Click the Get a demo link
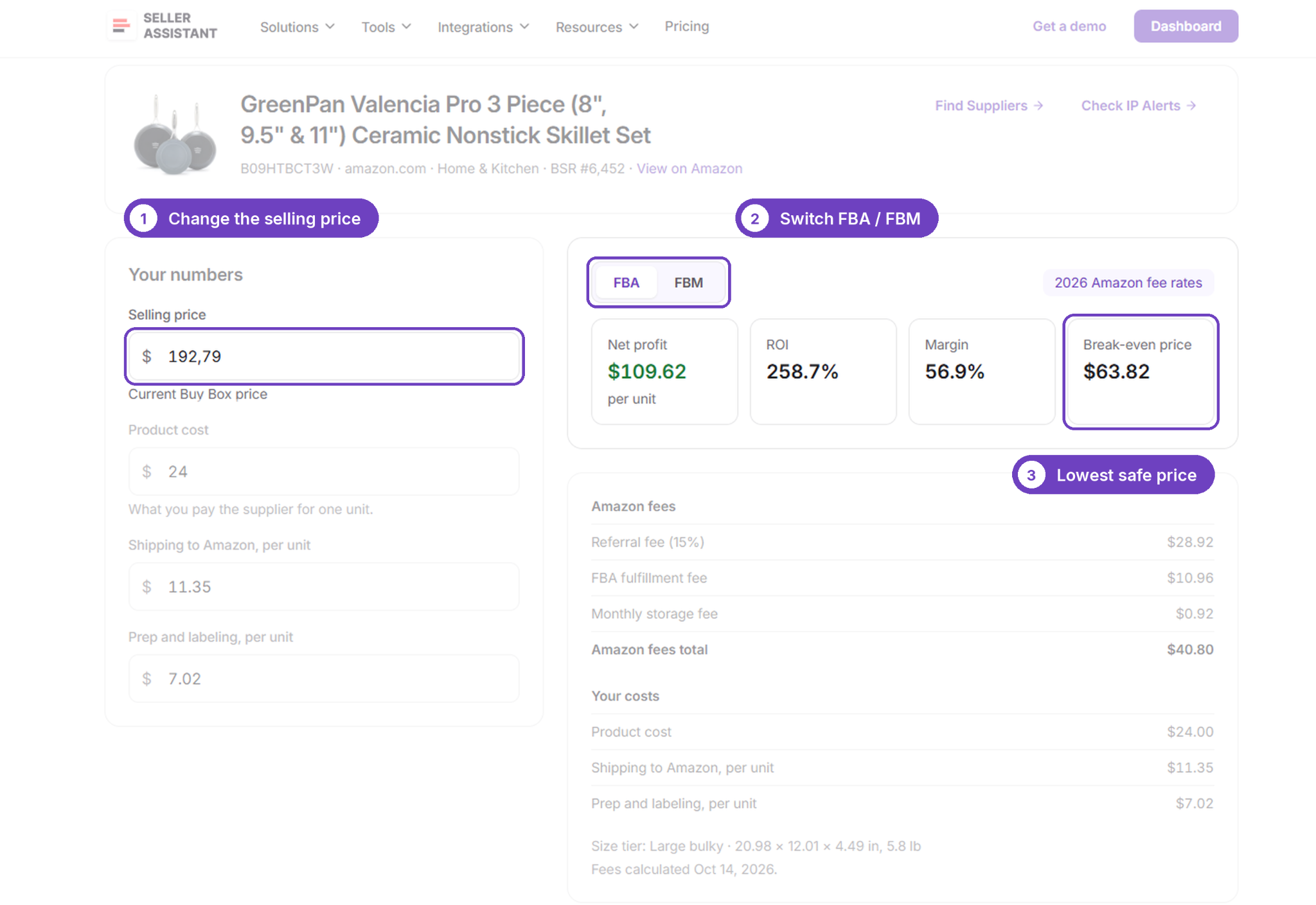Screen dimensions: 1316x905 click(1069, 26)
